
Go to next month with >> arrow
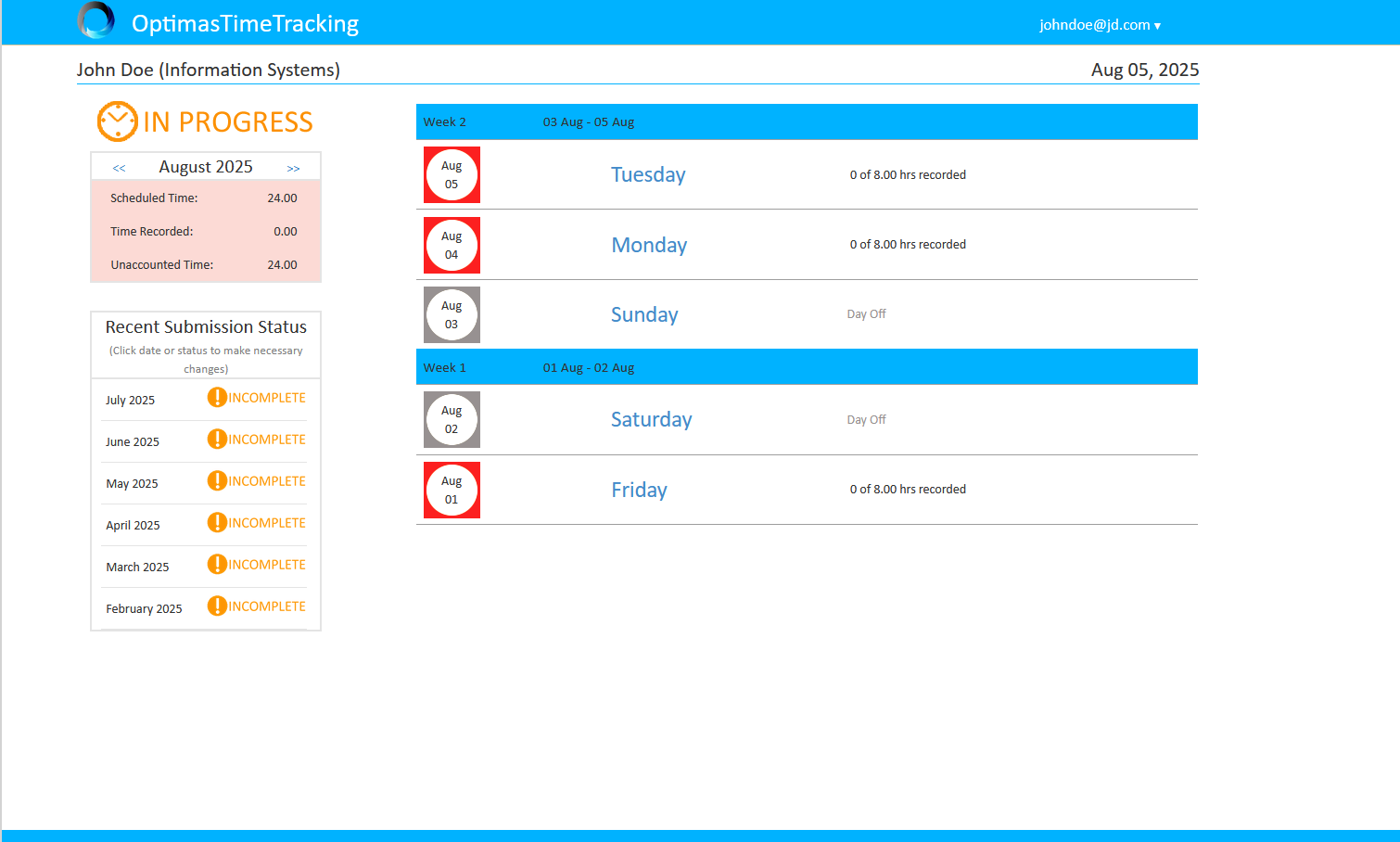tap(294, 167)
